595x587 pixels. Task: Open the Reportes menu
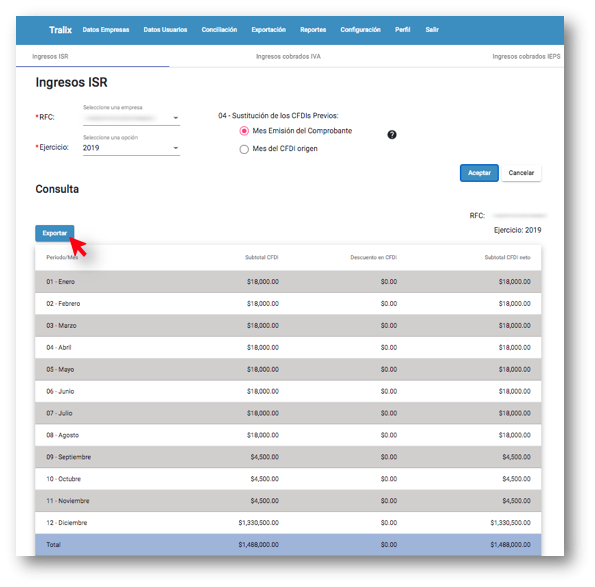(x=313, y=30)
